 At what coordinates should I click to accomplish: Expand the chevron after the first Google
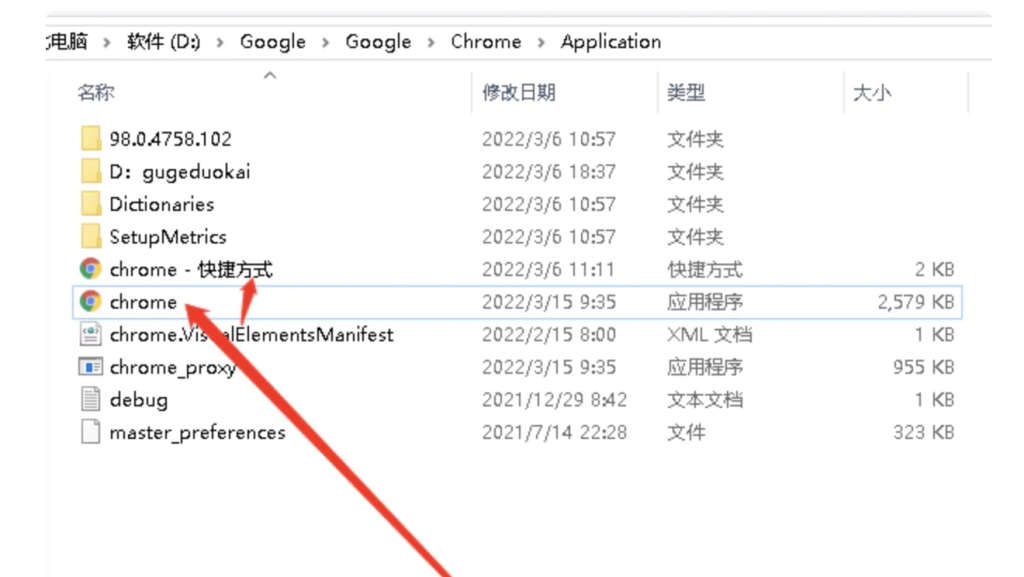point(325,42)
